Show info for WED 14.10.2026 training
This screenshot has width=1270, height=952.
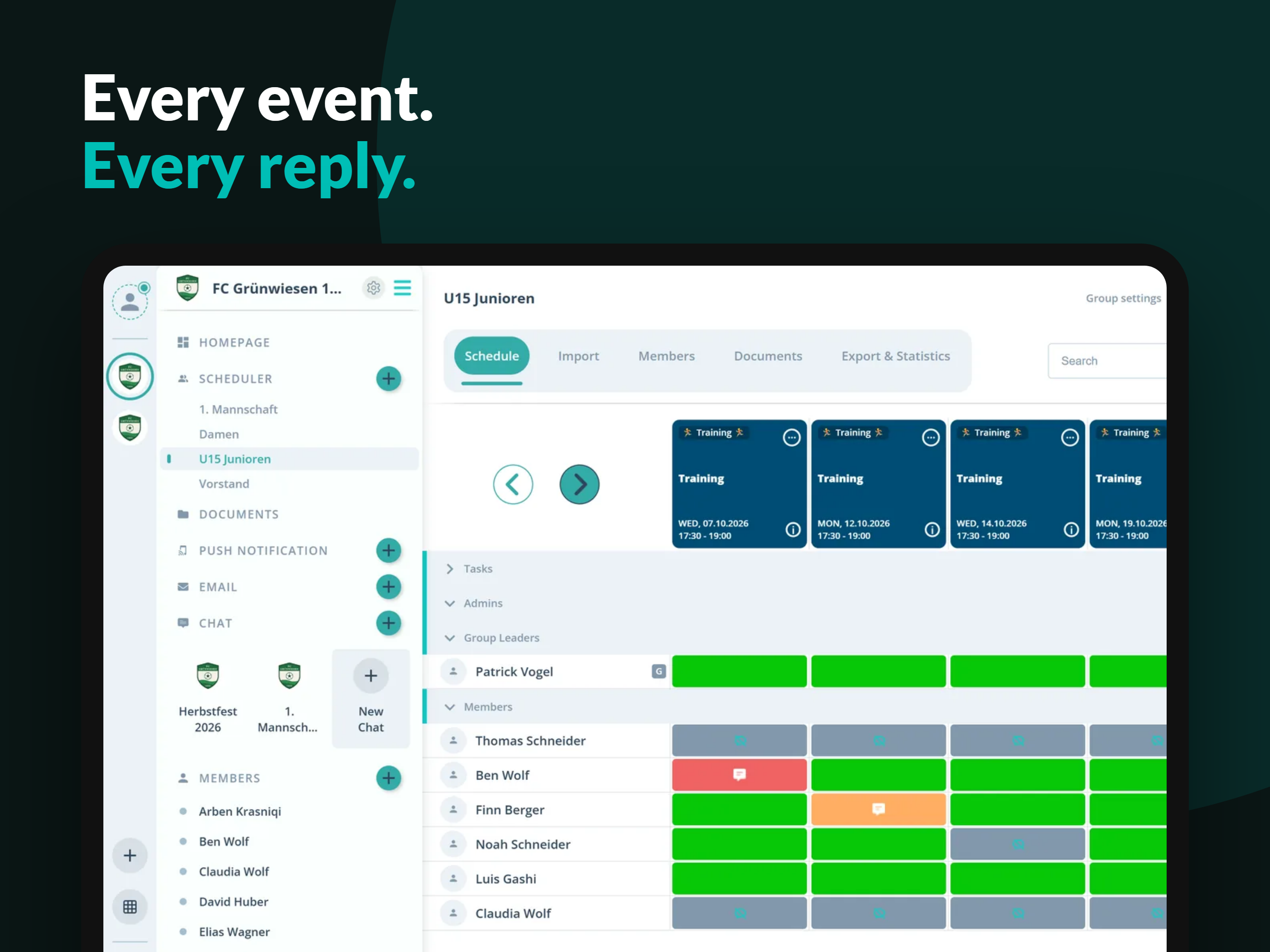pos(1071,529)
